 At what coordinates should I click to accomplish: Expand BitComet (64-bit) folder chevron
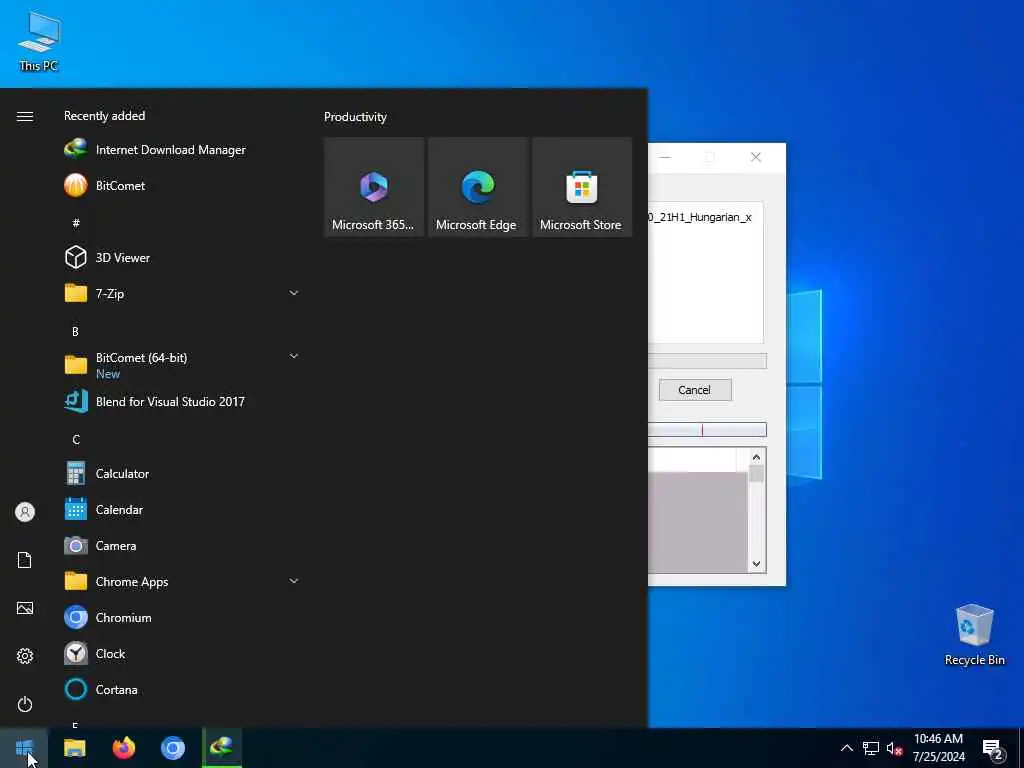coord(294,356)
